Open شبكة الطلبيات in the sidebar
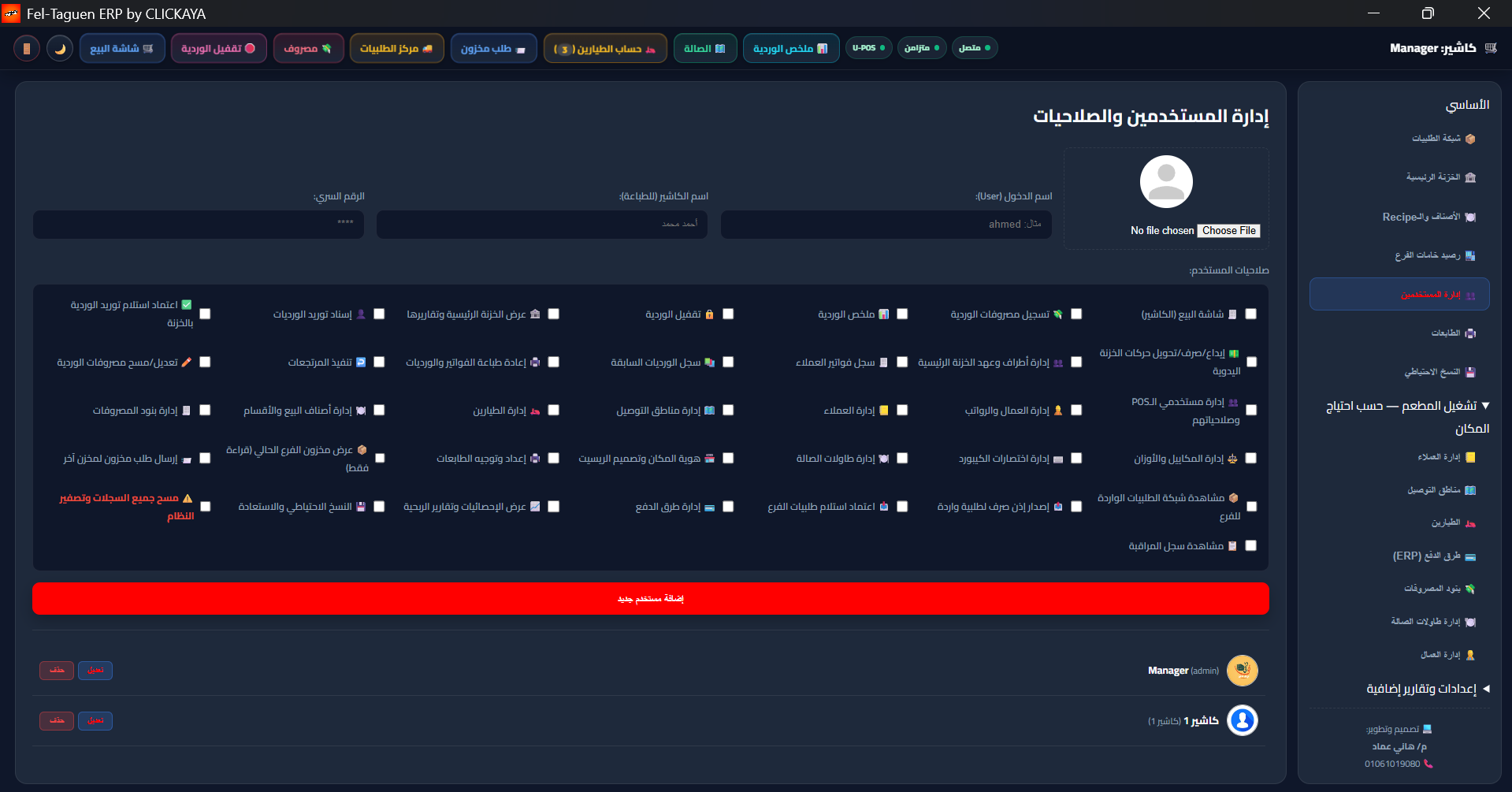Viewport: 1512px width, 792px height. point(1399,139)
